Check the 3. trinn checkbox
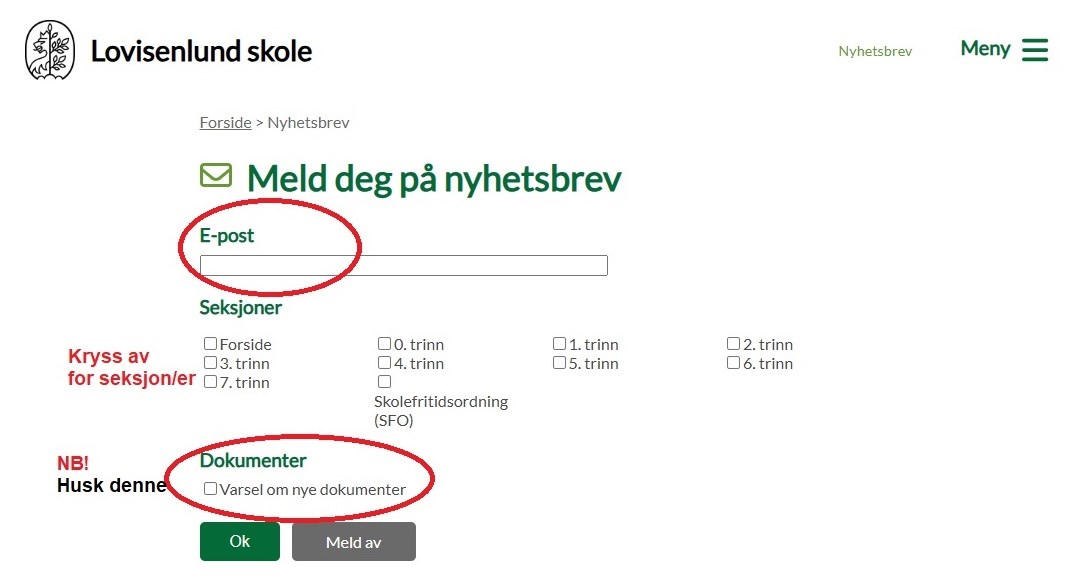This screenshot has height=579, width=1071. coord(210,363)
